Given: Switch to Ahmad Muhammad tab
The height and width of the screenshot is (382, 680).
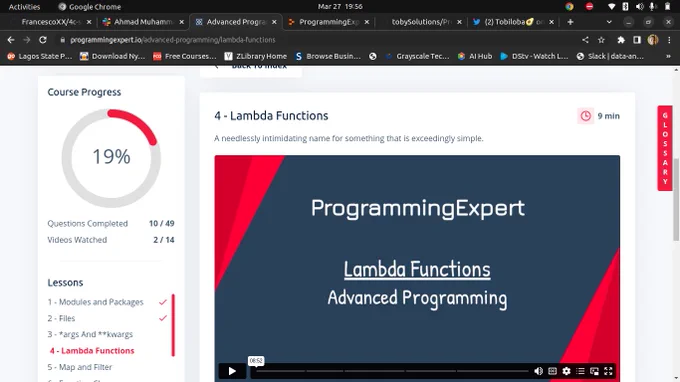Looking at the screenshot, I should click(x=143, y=22).
